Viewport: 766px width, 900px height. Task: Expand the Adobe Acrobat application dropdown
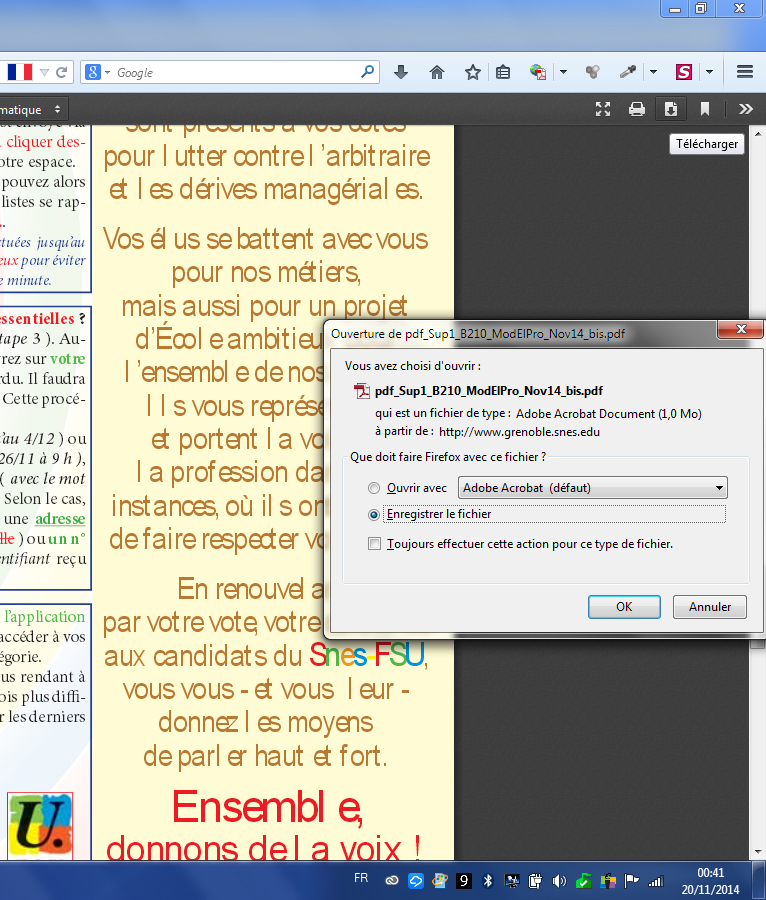pos(592,488)
